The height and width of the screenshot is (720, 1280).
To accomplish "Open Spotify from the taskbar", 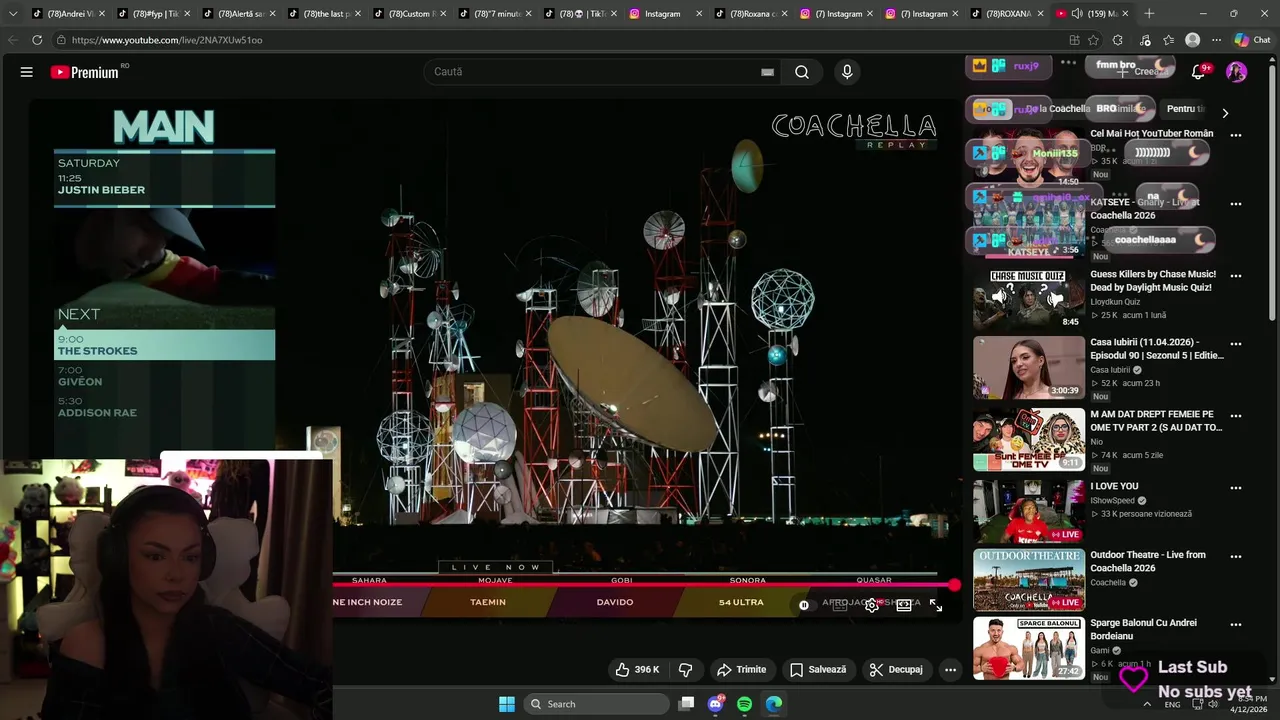I will coord(744,704).
